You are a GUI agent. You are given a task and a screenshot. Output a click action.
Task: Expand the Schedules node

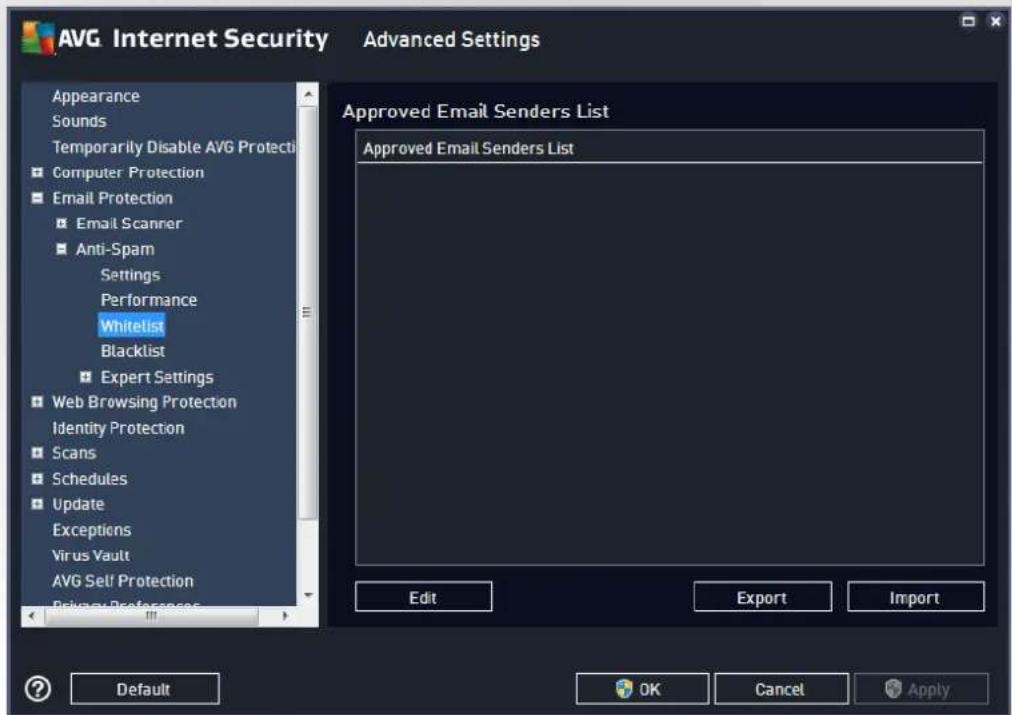point(37,479)
